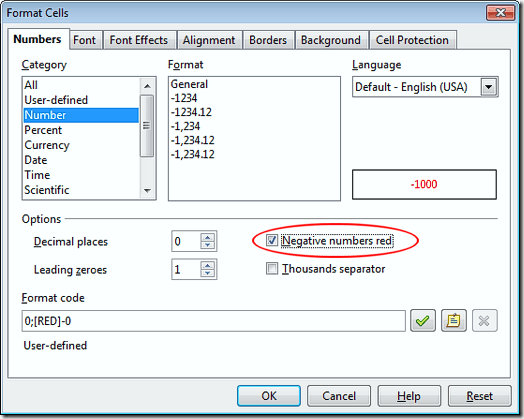Viewport: 524px width, 419px height.
Task: Click the Category list scrollbar thumb
Action: click(x=146, y=126)
